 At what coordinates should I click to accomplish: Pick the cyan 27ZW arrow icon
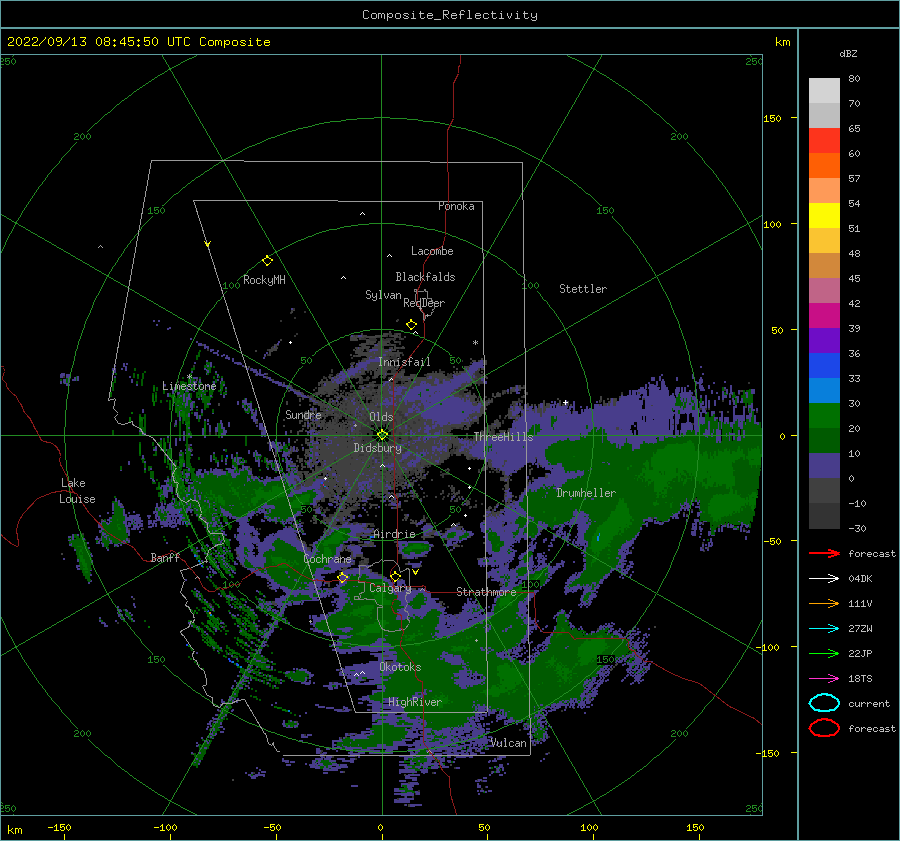824,629
